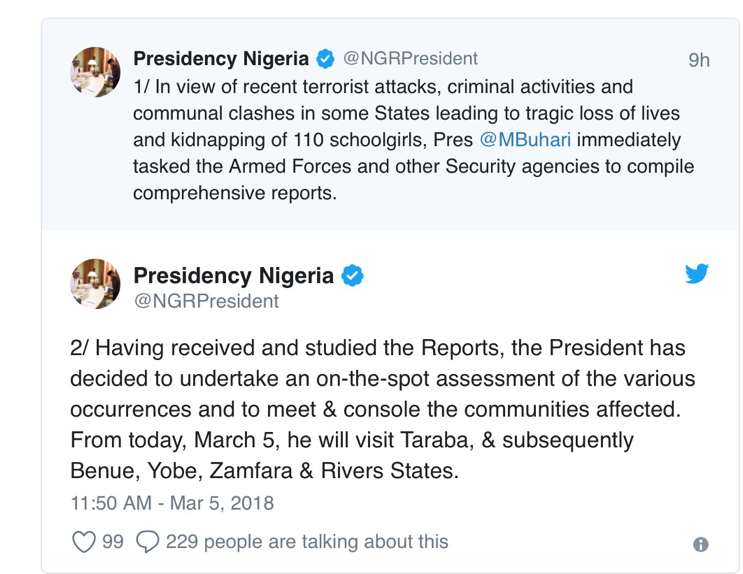Click the blue Twitter bird logo
The height and width of the screenshot is (574, 743).
697,273
